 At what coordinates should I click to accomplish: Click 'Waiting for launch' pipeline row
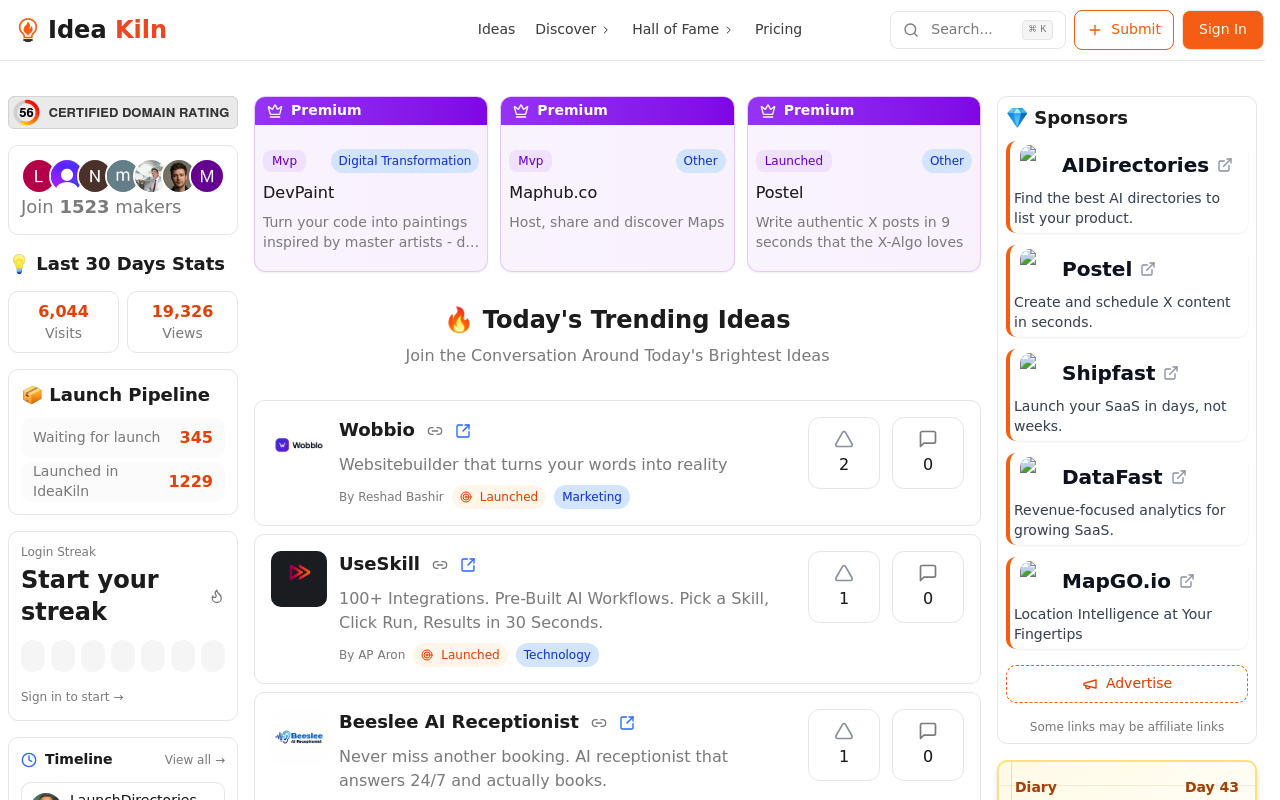[123, 437]
